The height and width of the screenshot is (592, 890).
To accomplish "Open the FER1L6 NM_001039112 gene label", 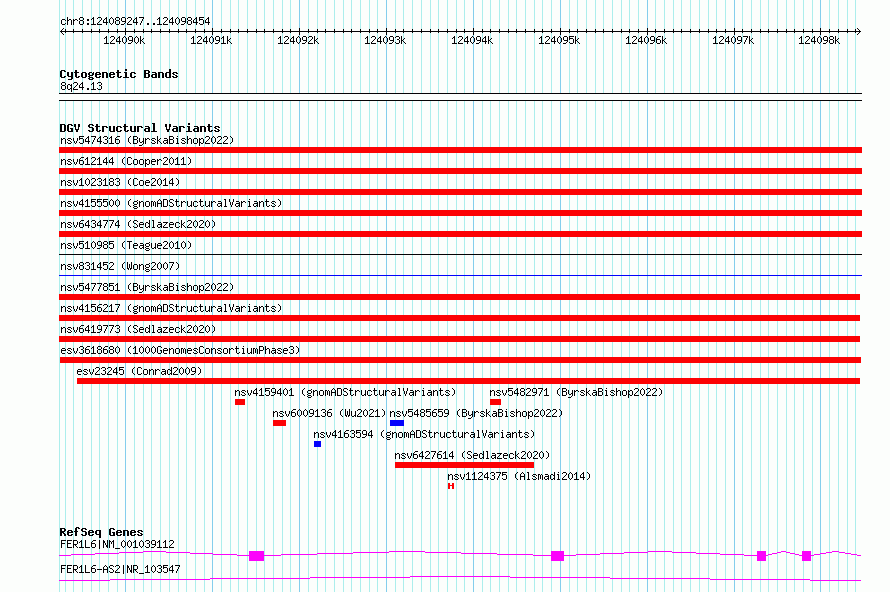I will pos(117,544).
